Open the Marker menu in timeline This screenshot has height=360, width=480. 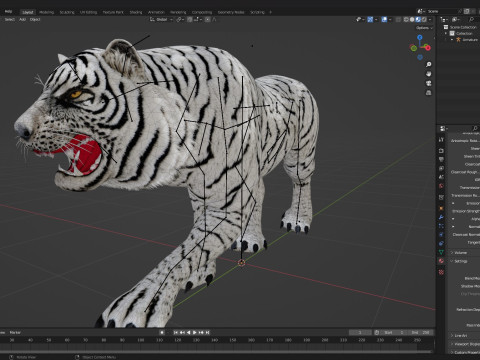[x=15, y=332]
